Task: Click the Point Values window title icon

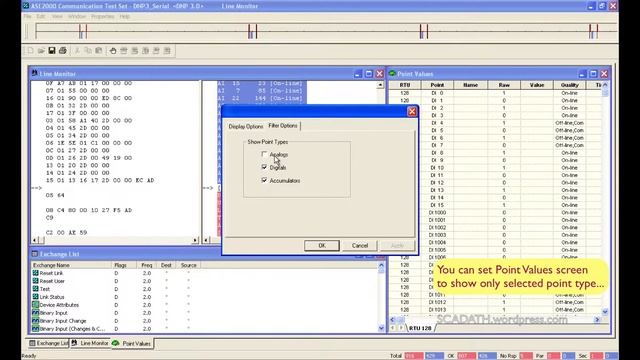Action: (392, 73)
